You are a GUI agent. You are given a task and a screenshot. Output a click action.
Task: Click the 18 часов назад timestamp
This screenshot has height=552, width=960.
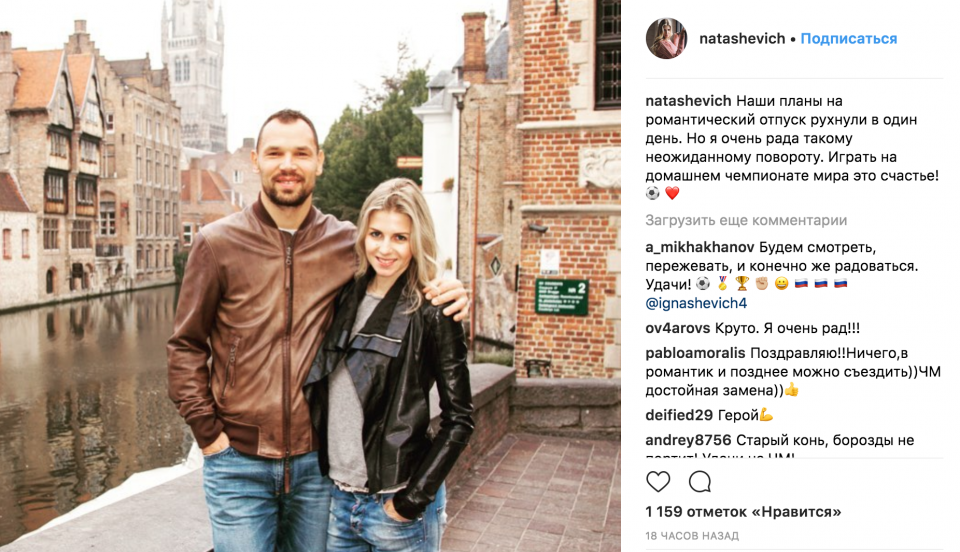tap(692, 536)
